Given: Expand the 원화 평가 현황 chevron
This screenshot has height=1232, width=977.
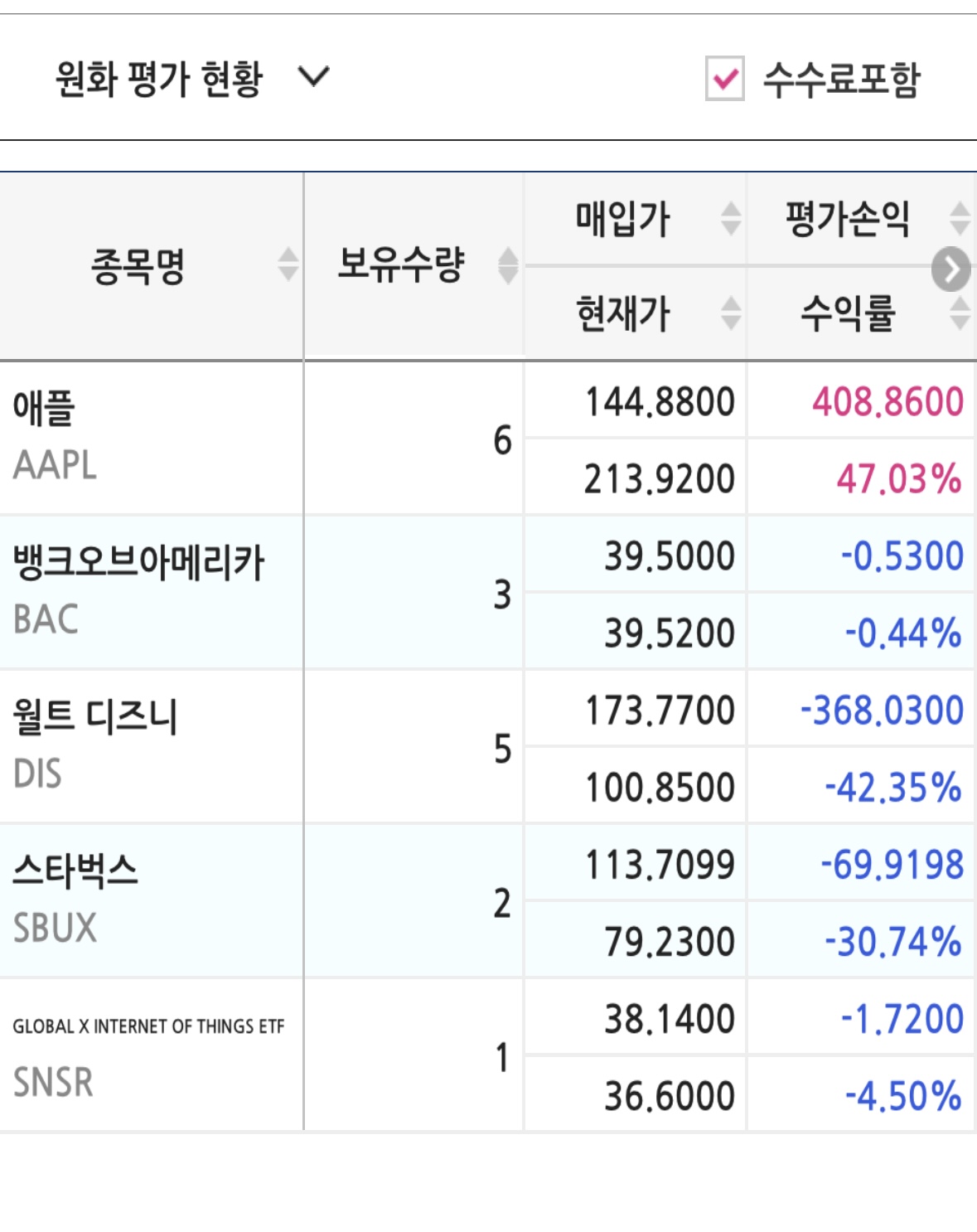Looking at the screenshot, I should coord(314,77).
